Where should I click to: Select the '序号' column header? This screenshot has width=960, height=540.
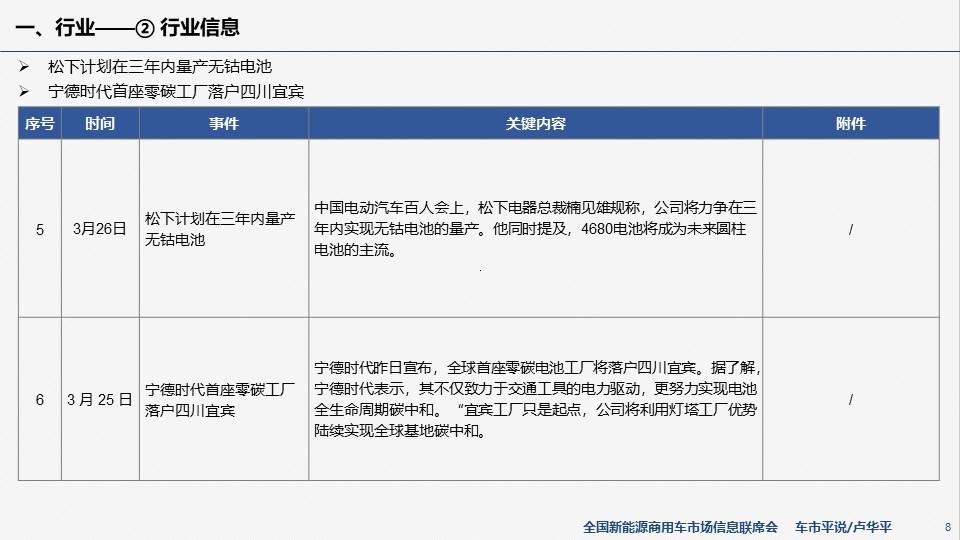(x=40, y=124)
